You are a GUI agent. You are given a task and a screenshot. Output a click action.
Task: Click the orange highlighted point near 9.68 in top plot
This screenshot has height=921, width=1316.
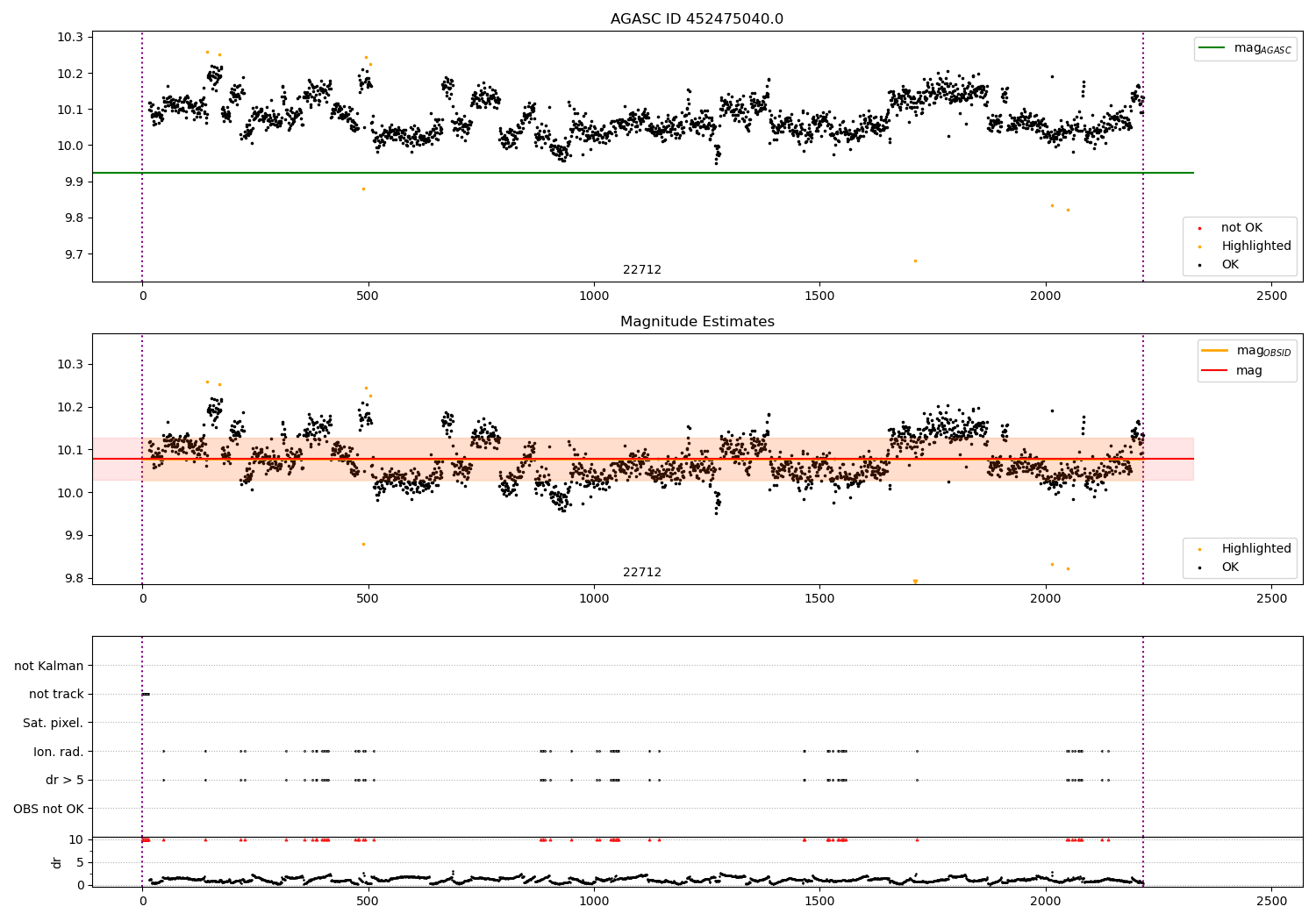(x=915, y=261)
